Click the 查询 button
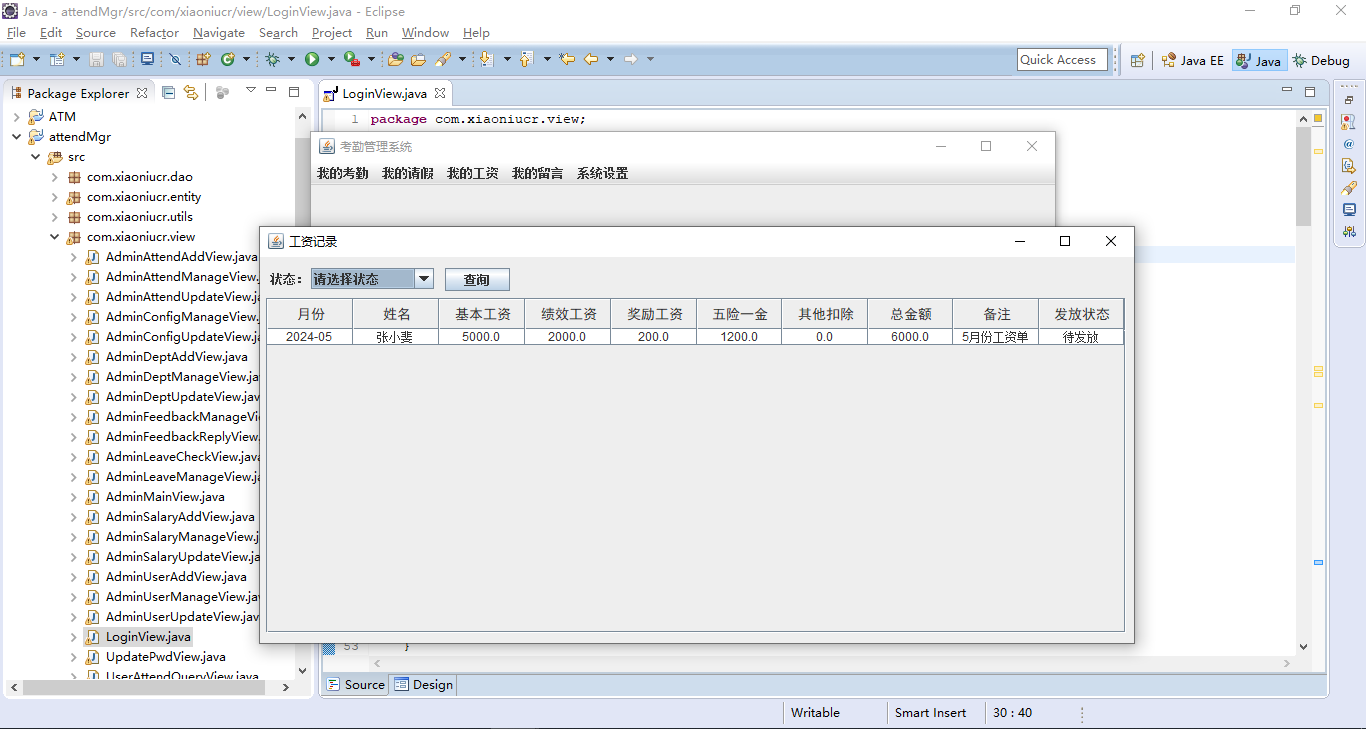1366x729 pixels. pos(477,280)
